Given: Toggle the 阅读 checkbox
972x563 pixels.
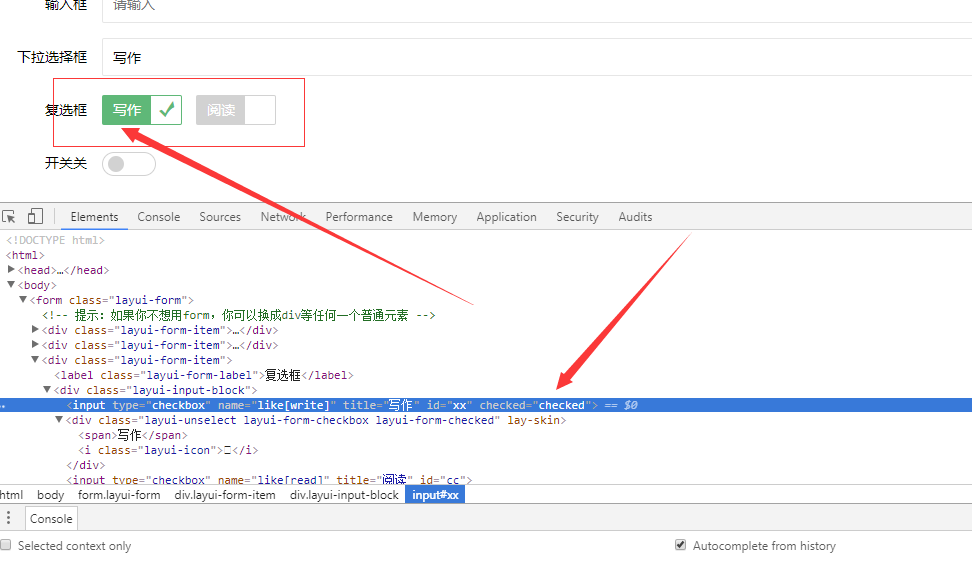Looking at the screenshot, I should (236, 110).
